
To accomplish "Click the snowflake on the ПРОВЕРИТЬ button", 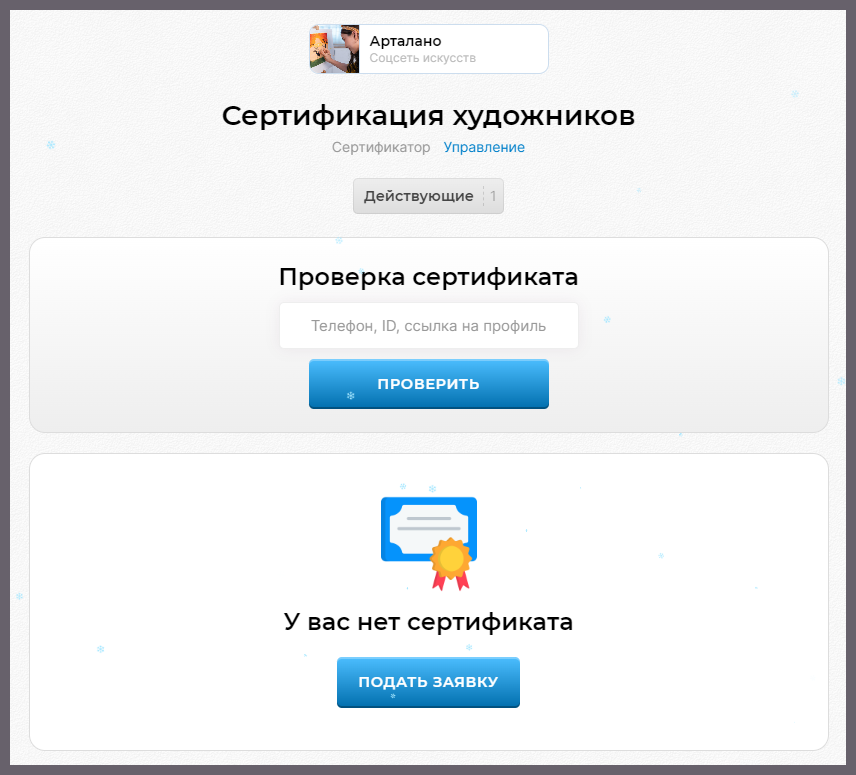I will tap(350, 396).
